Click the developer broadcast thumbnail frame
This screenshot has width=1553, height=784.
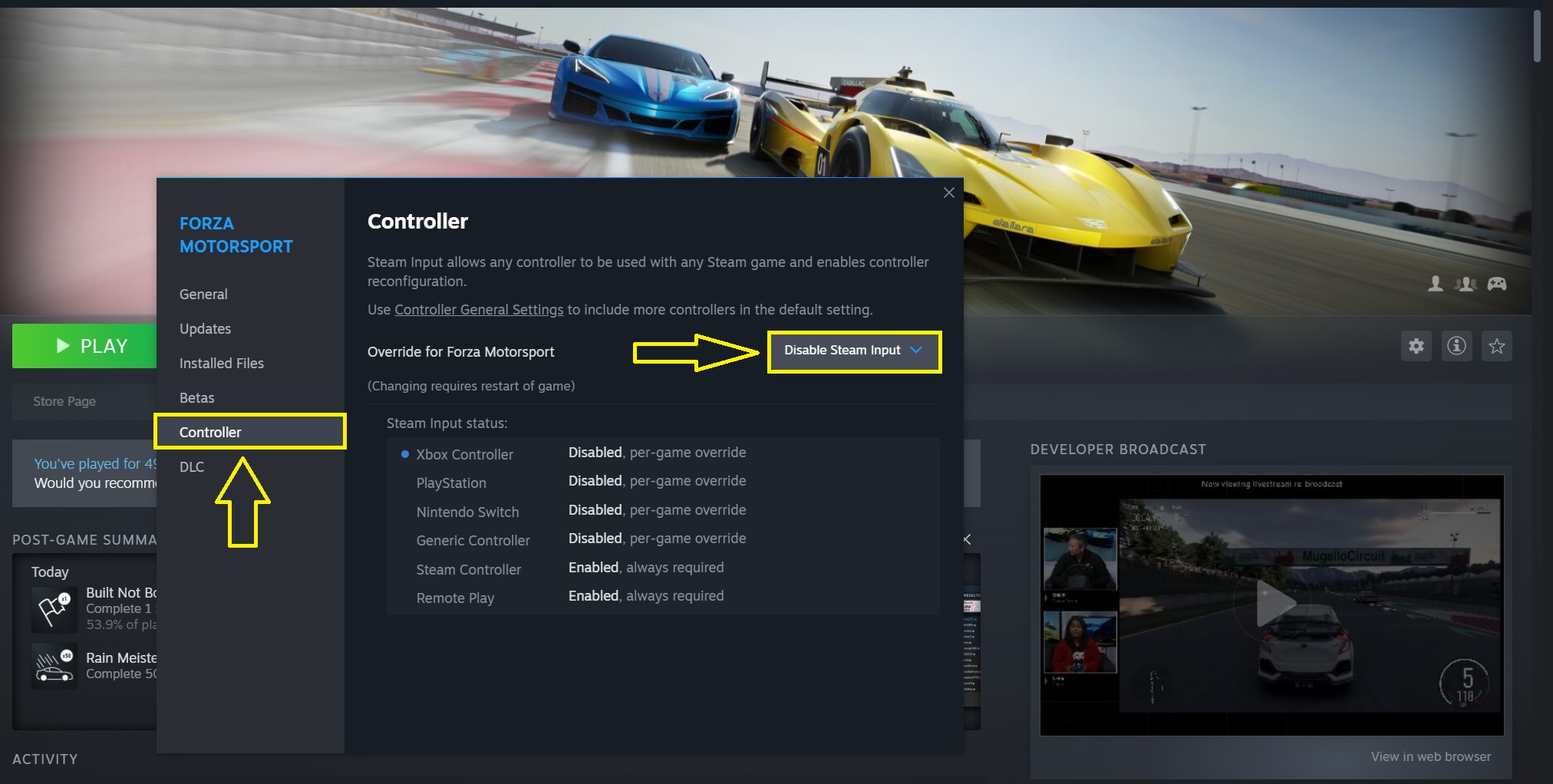1271,605
